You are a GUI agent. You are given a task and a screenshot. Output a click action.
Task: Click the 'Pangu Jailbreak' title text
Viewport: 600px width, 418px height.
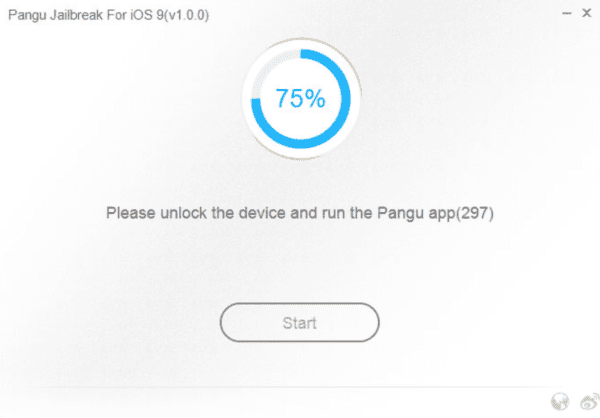coord(60,16)
